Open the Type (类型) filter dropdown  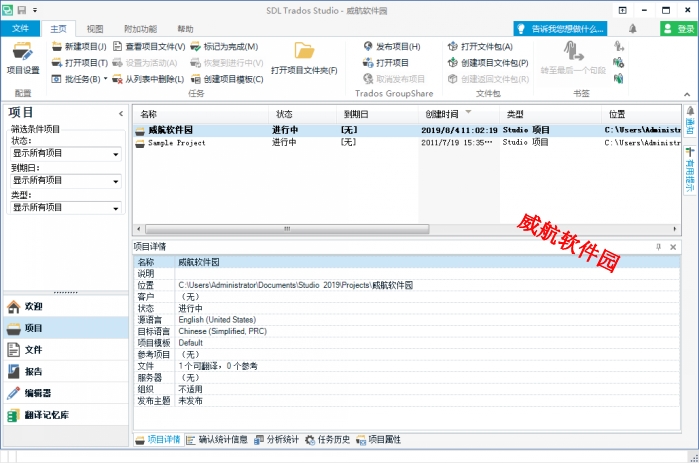[x=66, y=208]
